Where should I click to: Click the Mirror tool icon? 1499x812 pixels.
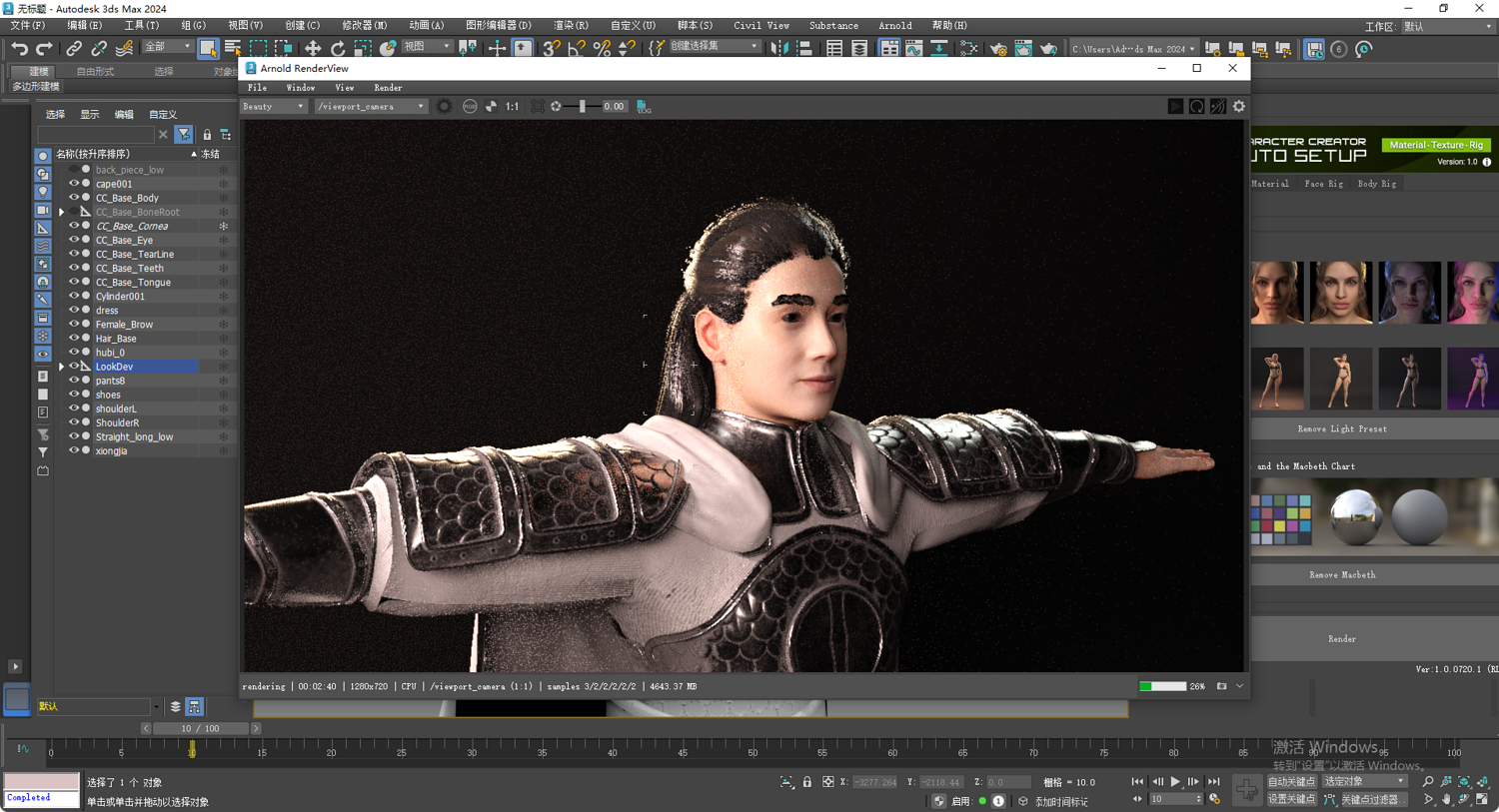[779, 48]
